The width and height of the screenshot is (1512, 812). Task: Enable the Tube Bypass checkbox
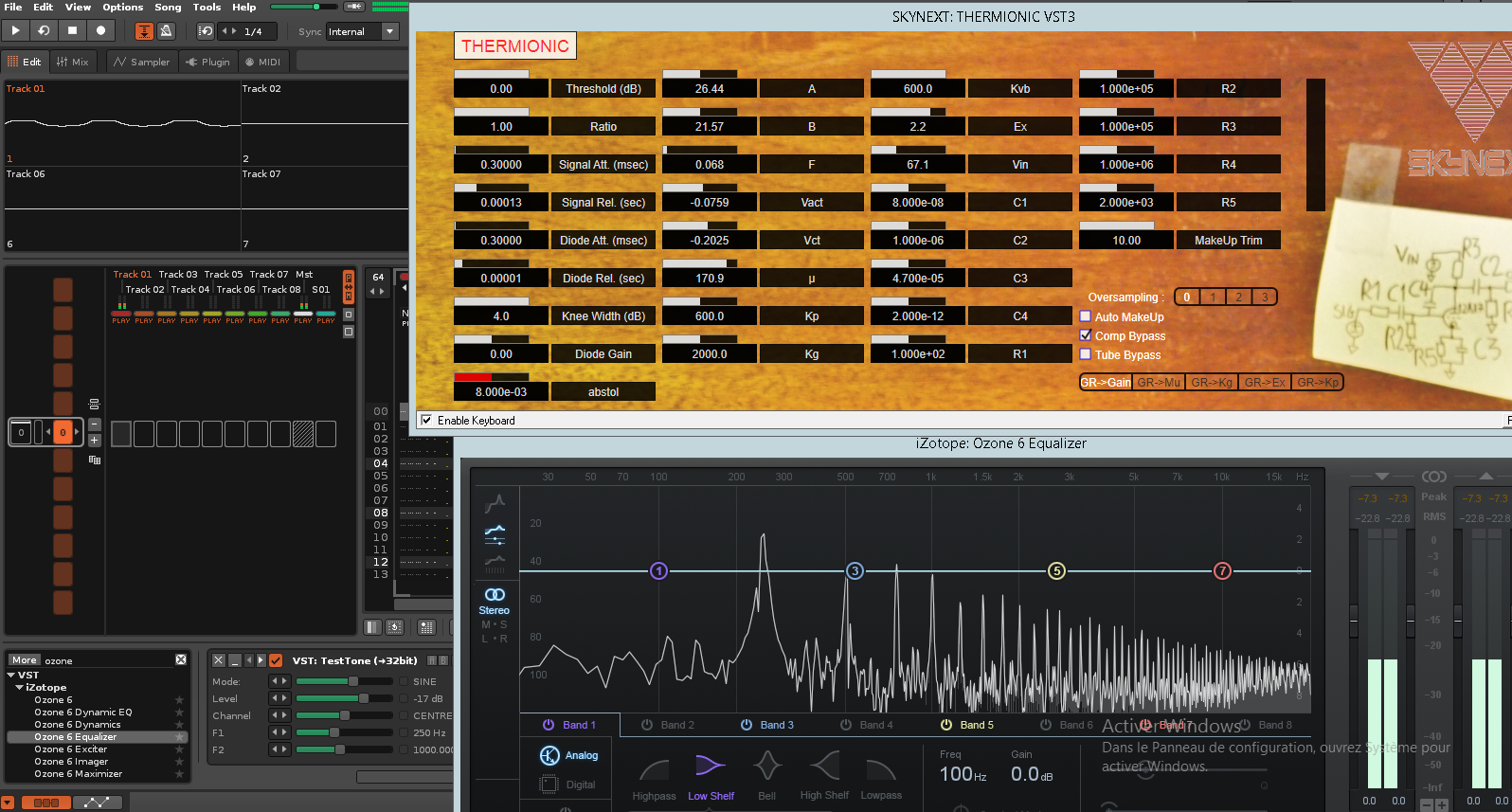pos(1086,354)
